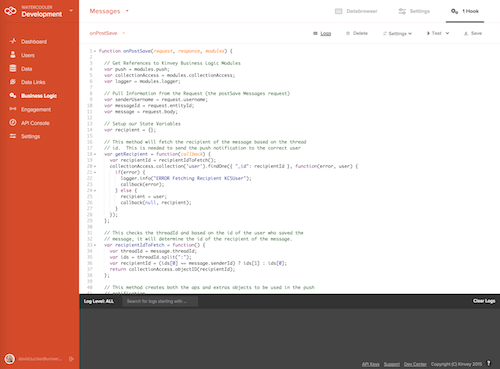Click the Clear Logs button
This screenshot has width=500, height=369.
(x=484, y=301)
